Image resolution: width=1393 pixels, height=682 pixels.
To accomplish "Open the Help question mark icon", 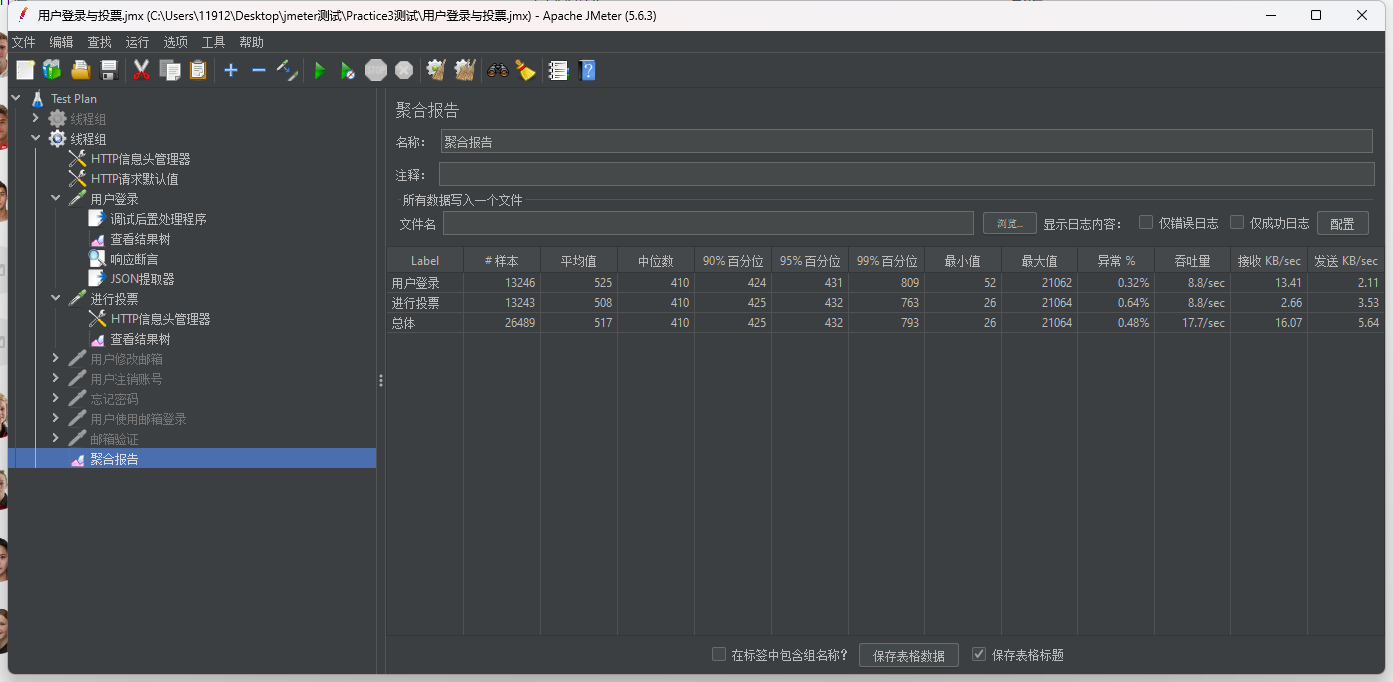I will pyautogui.click(x=588, y=70).
